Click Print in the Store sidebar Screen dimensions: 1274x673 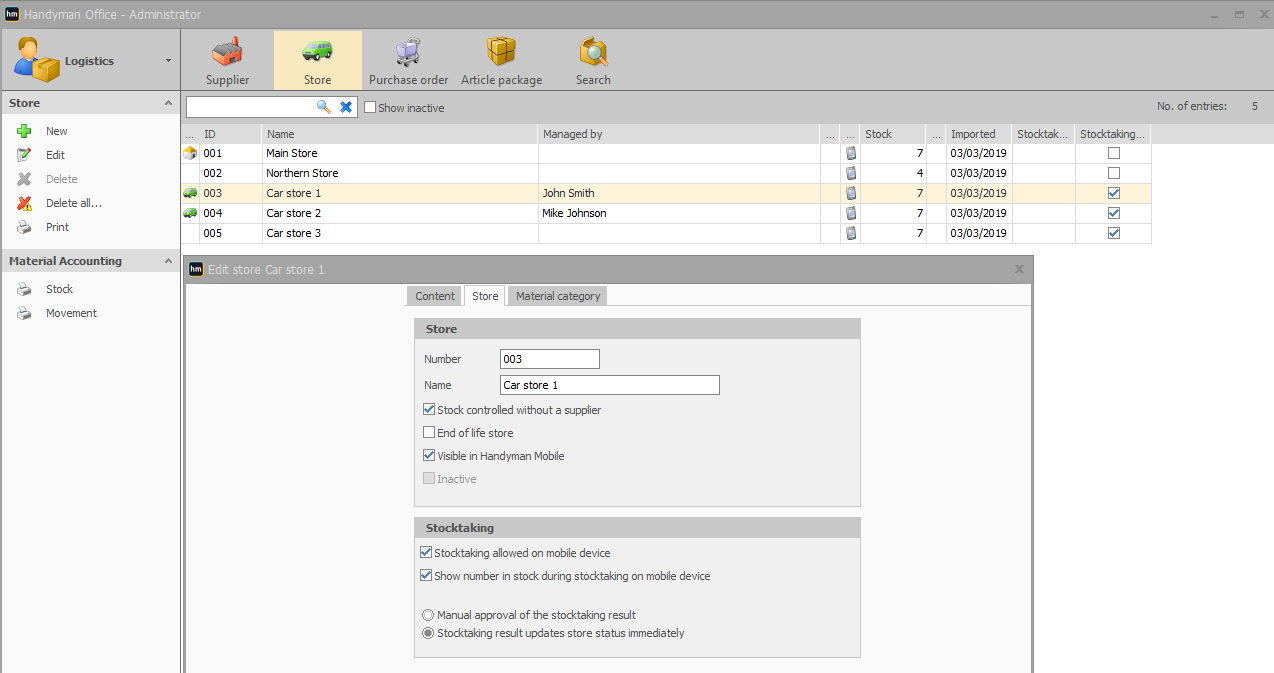(57, 227)
